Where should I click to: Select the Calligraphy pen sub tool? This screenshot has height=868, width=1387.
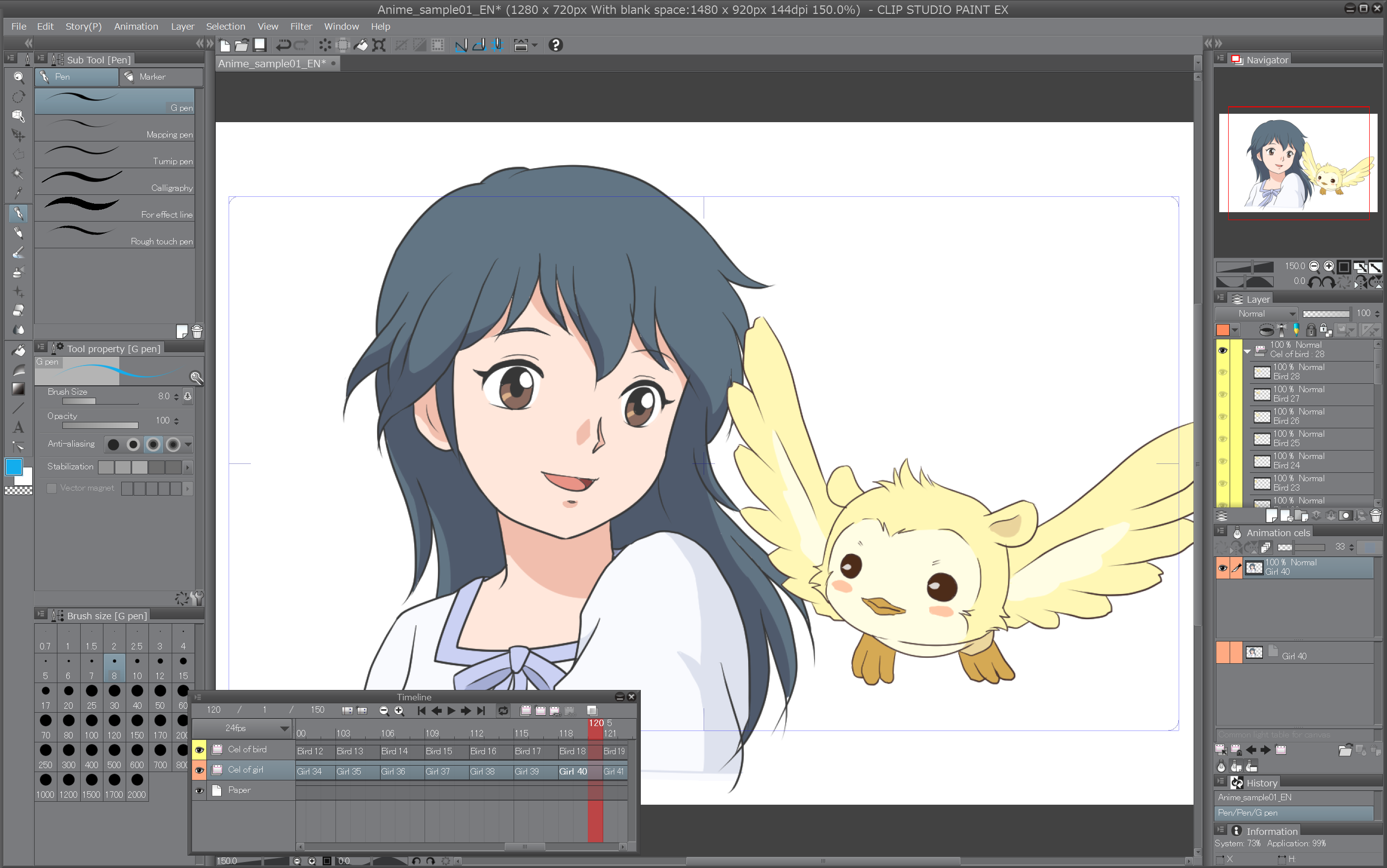[x=115, y=181]
